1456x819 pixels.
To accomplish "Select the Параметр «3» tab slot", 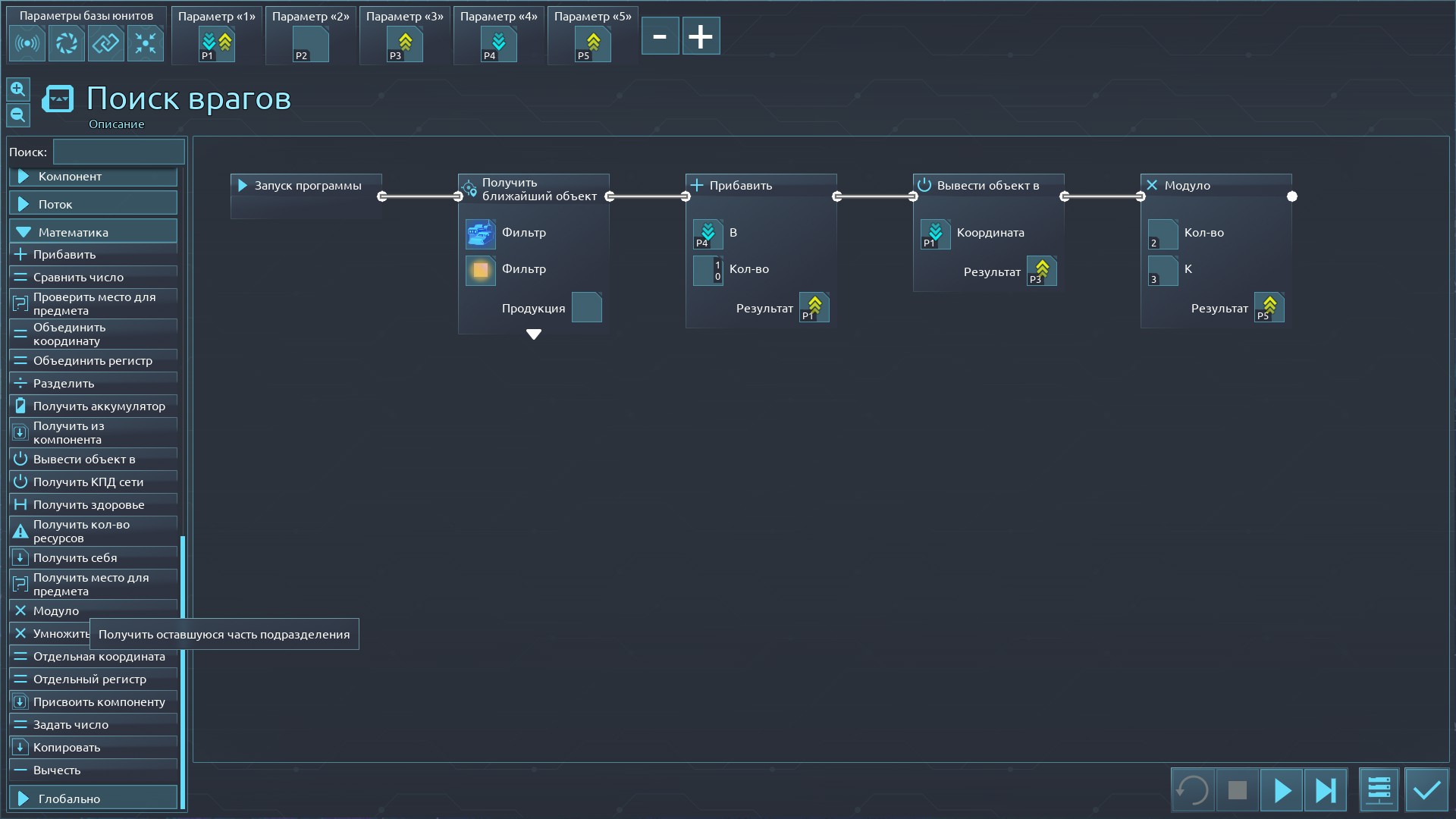I will 405,44.
